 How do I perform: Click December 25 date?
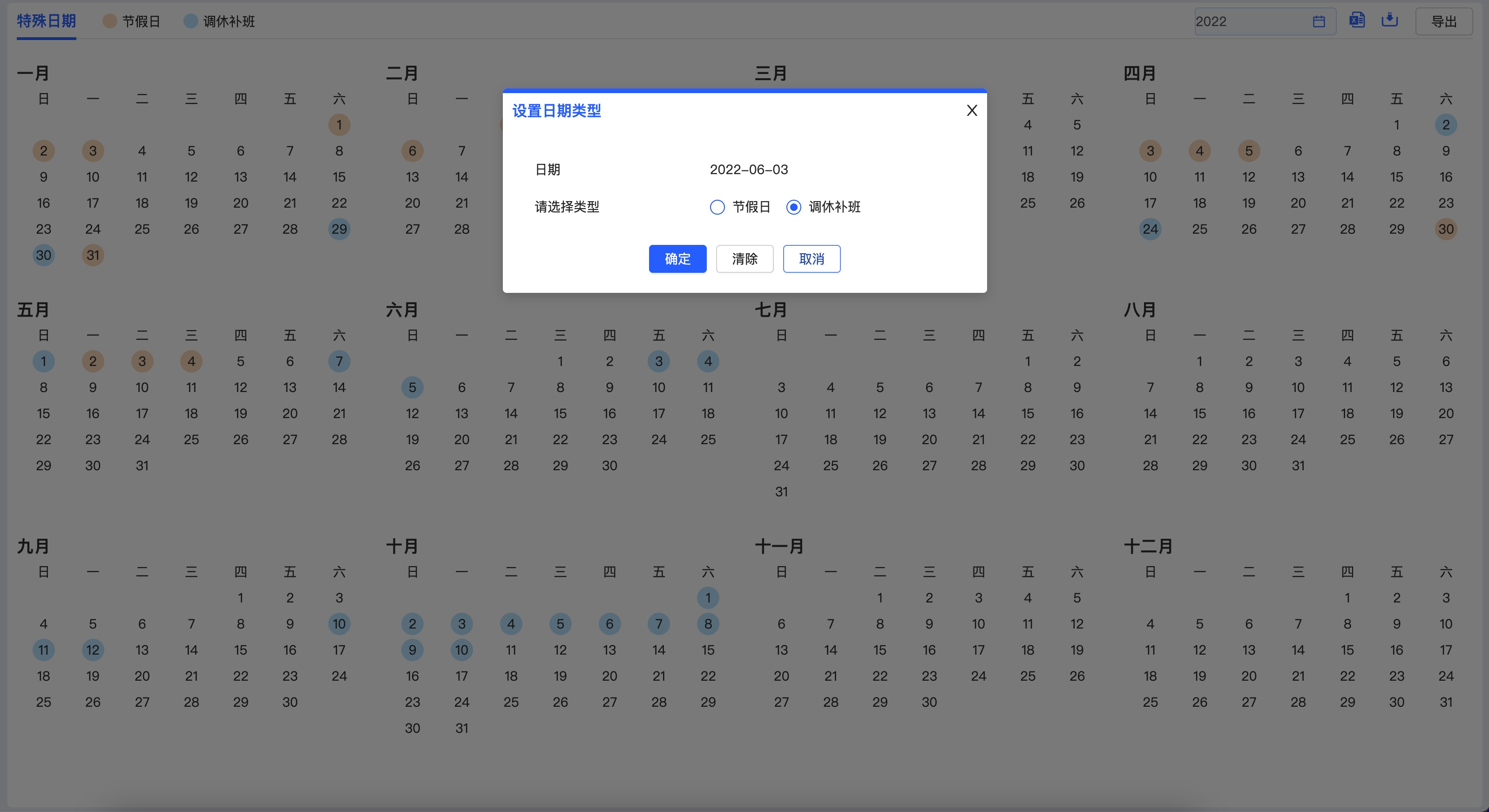click(x=1151, y=702)
